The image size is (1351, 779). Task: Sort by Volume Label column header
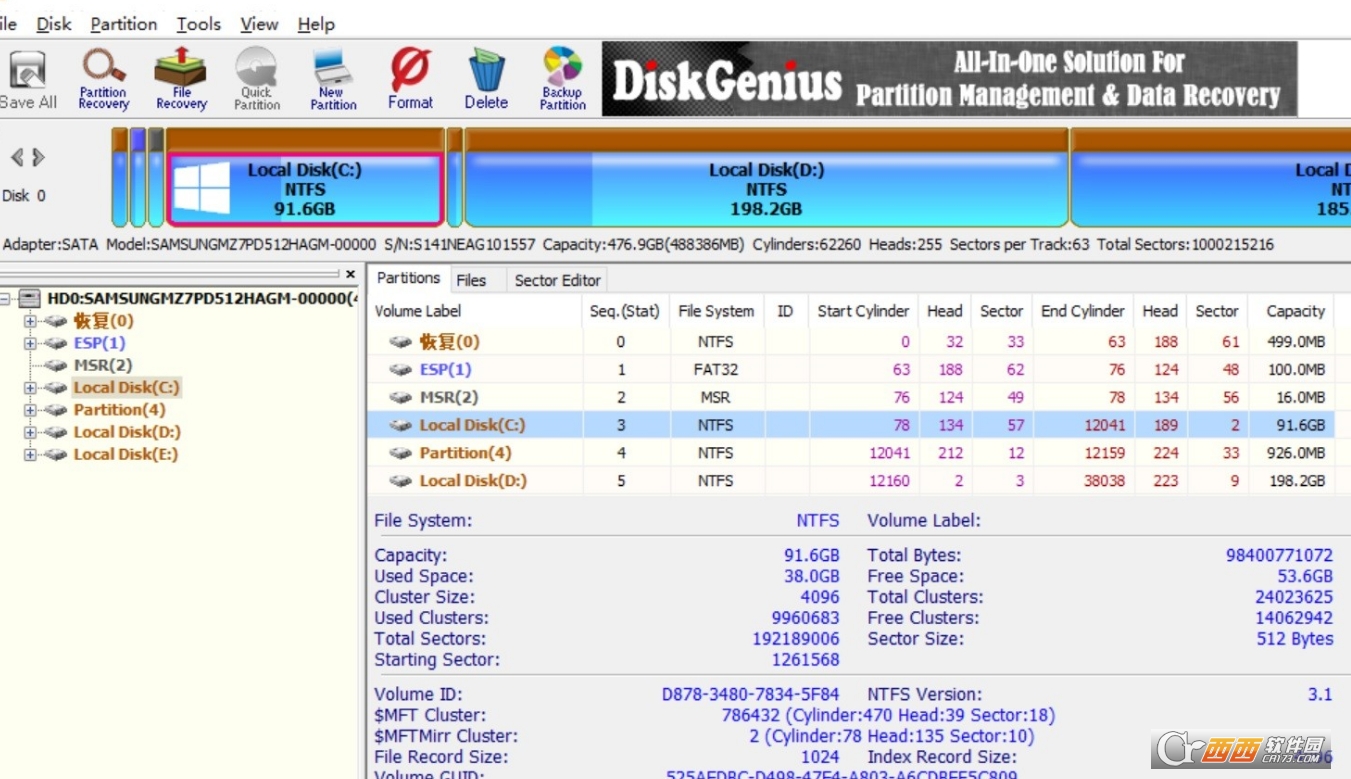475,311
